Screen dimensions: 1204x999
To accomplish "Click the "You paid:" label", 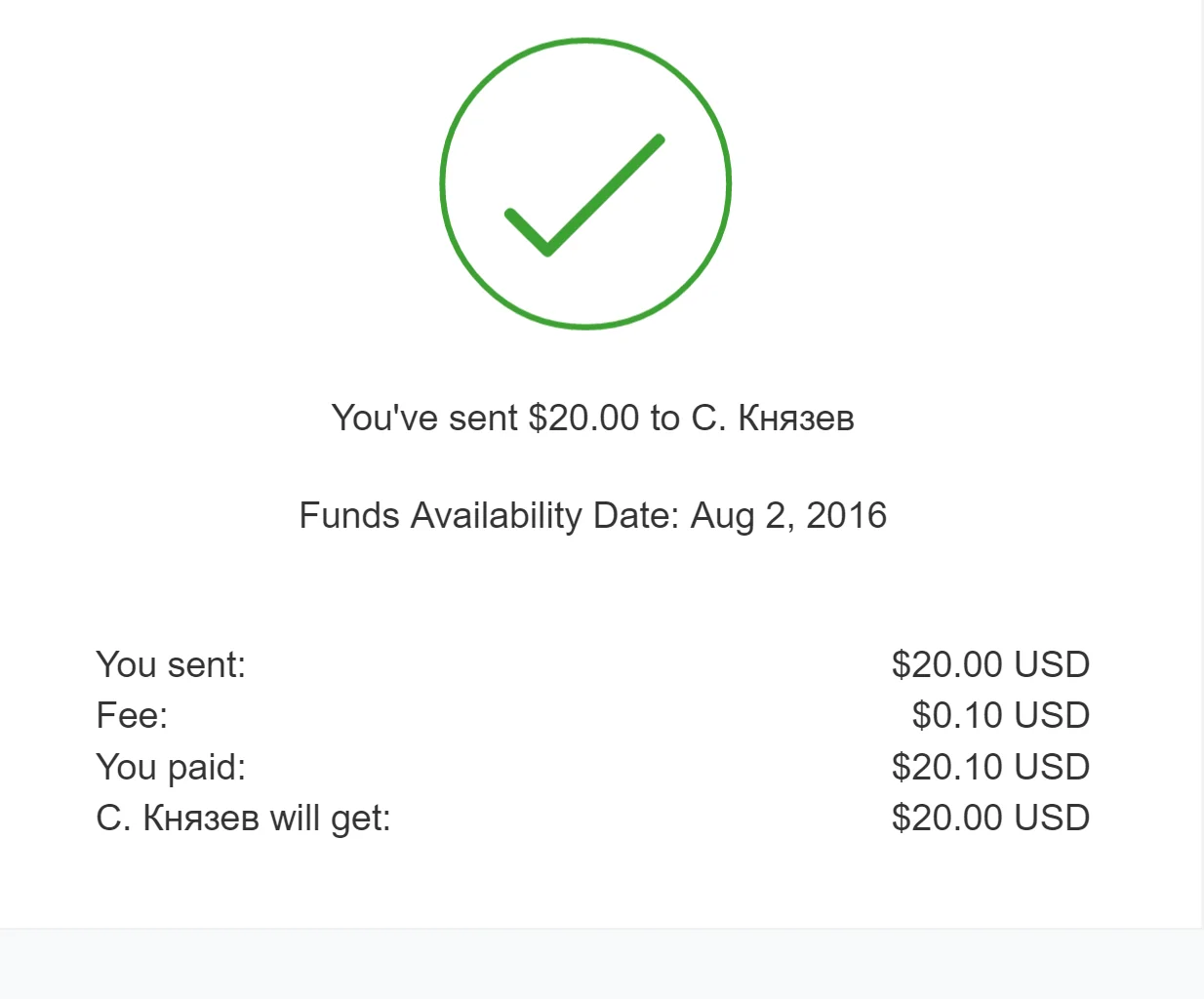I will [x=171, y=767].
